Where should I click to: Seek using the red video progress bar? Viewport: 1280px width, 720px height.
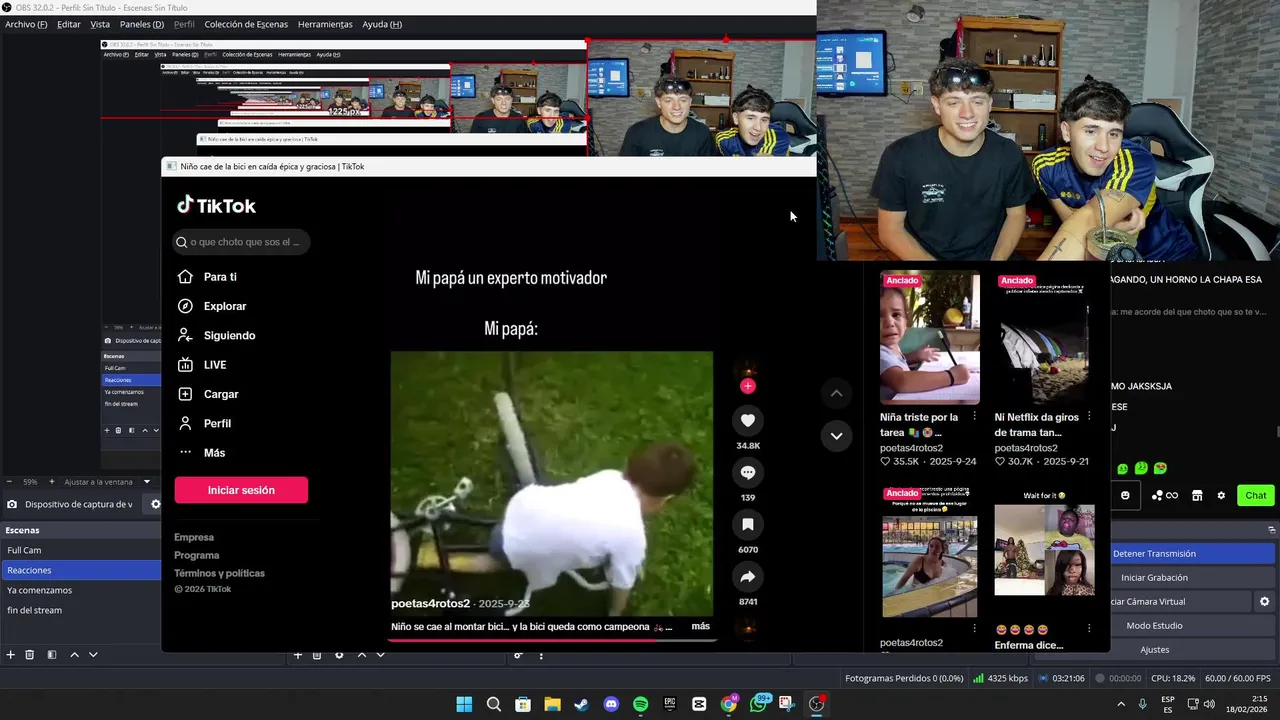point(552,639)
